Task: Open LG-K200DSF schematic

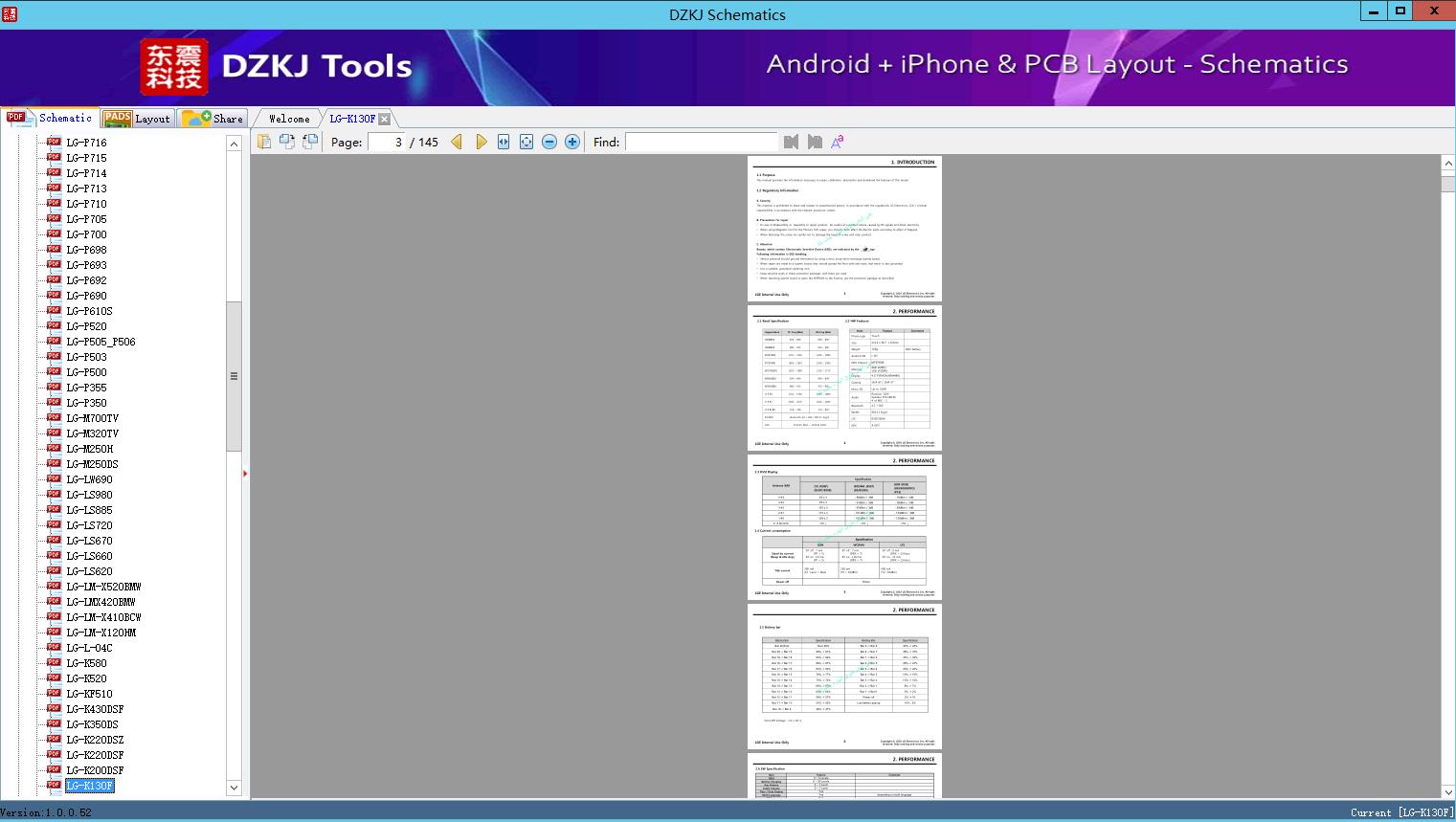Action: [x=95, y=770]
